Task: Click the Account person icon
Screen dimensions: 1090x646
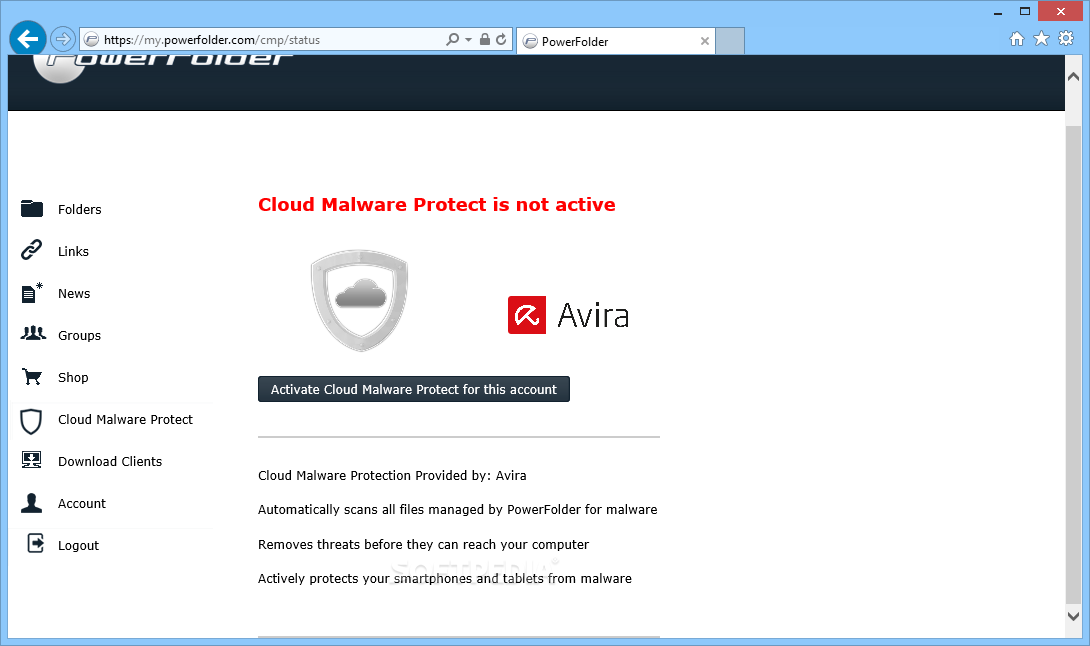Action: pos(31,503)
